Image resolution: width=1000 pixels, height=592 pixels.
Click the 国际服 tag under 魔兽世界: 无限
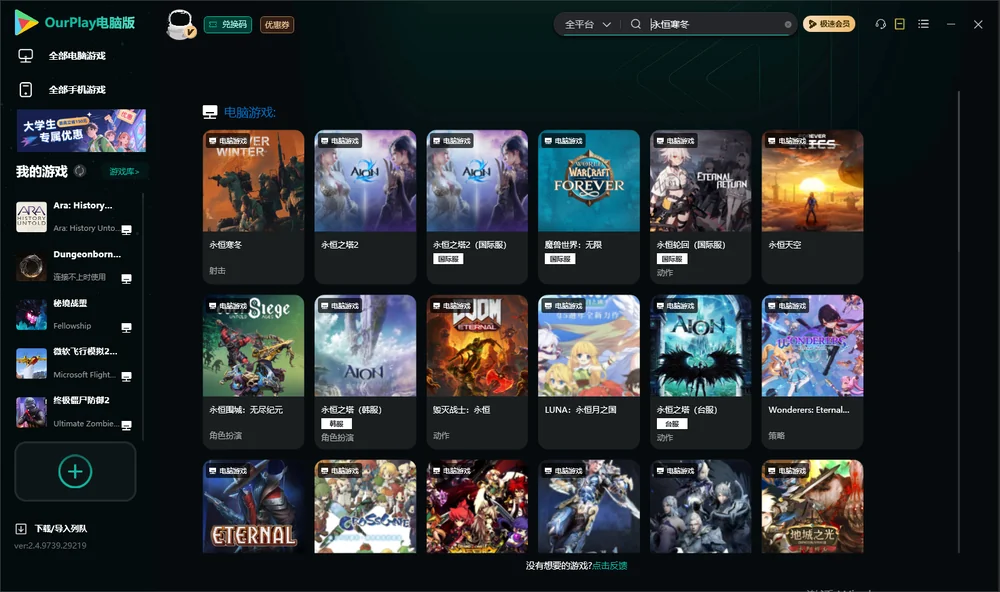pyautogui.click(x=560, y=259)
